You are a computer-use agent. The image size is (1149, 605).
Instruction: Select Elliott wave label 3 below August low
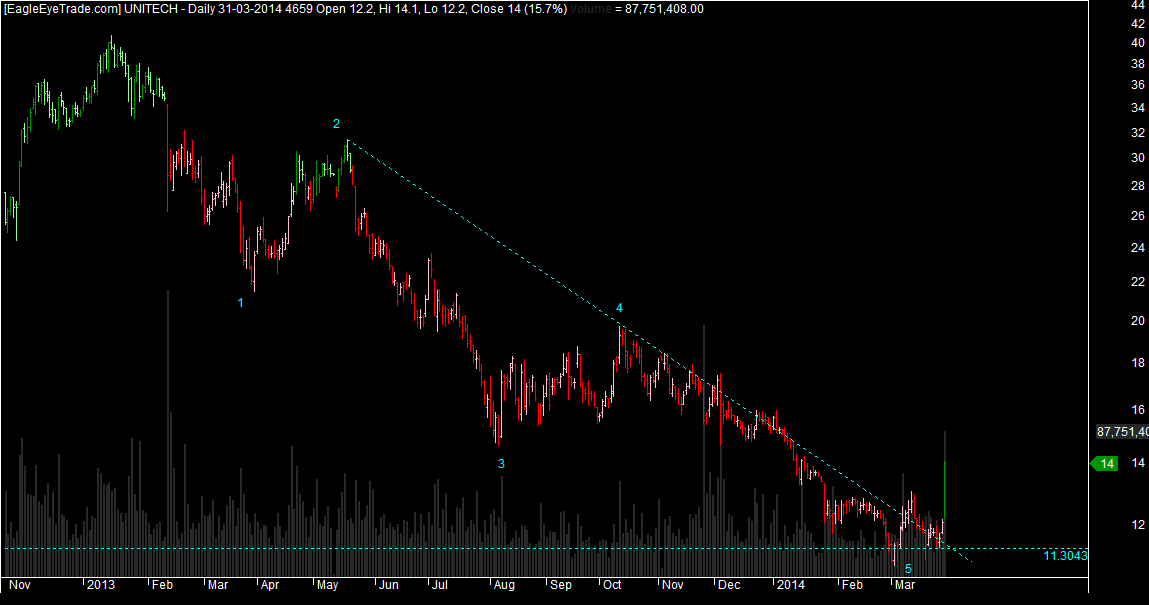coord(501,464)
